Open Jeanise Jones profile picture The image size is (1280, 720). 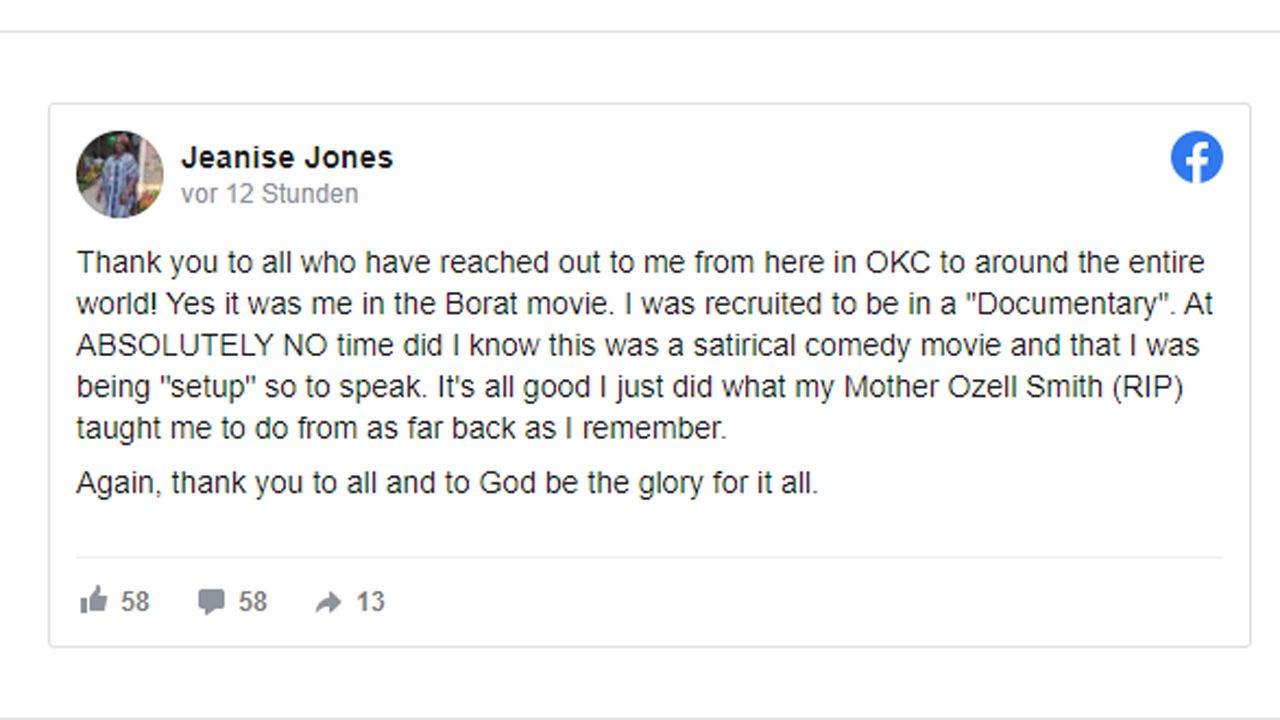[x=120, y=174]
